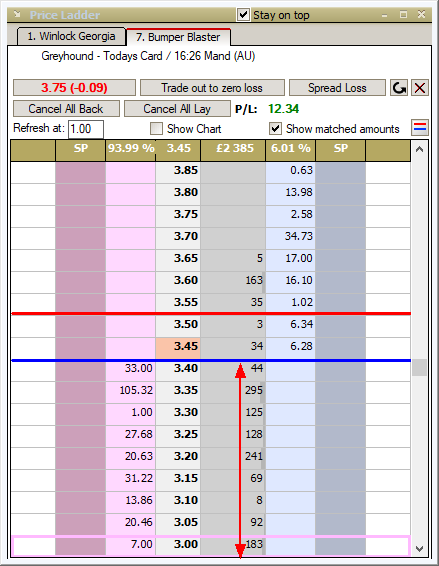Maximize the Price Ladder window
The image size is (439, 566).
403,15
